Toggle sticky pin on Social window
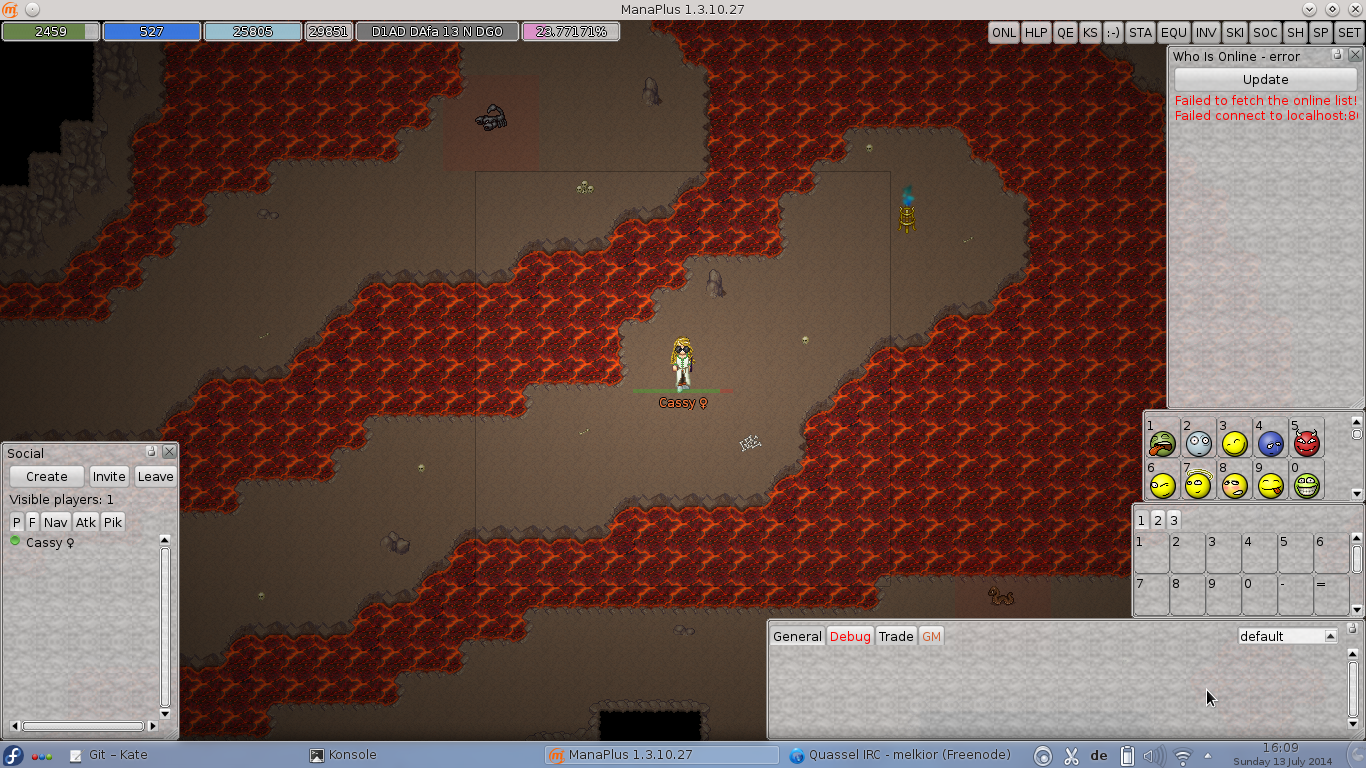The height and width of the screenshot is (768, 1366). click(151, 451)
